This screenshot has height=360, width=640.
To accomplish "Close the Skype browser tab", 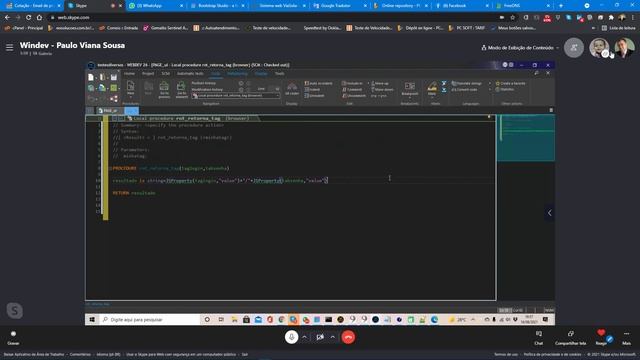I will pos(120,6).
